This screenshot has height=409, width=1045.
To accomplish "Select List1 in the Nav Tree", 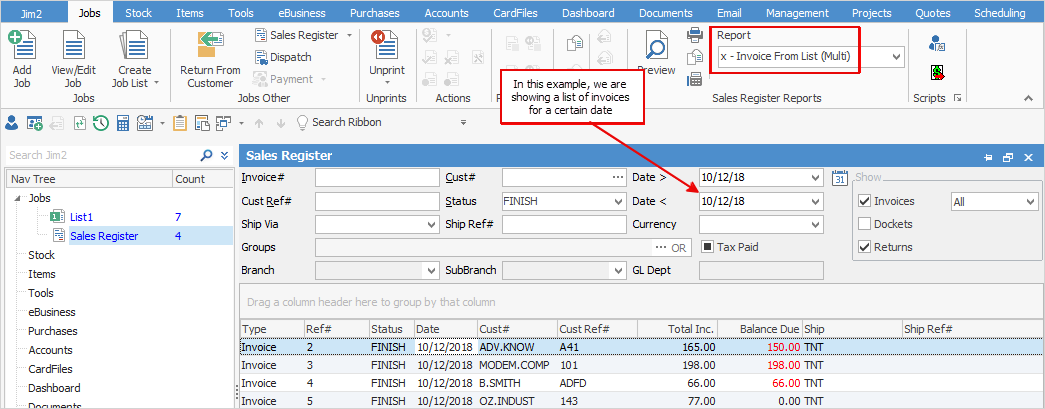I will pos(83,216).
